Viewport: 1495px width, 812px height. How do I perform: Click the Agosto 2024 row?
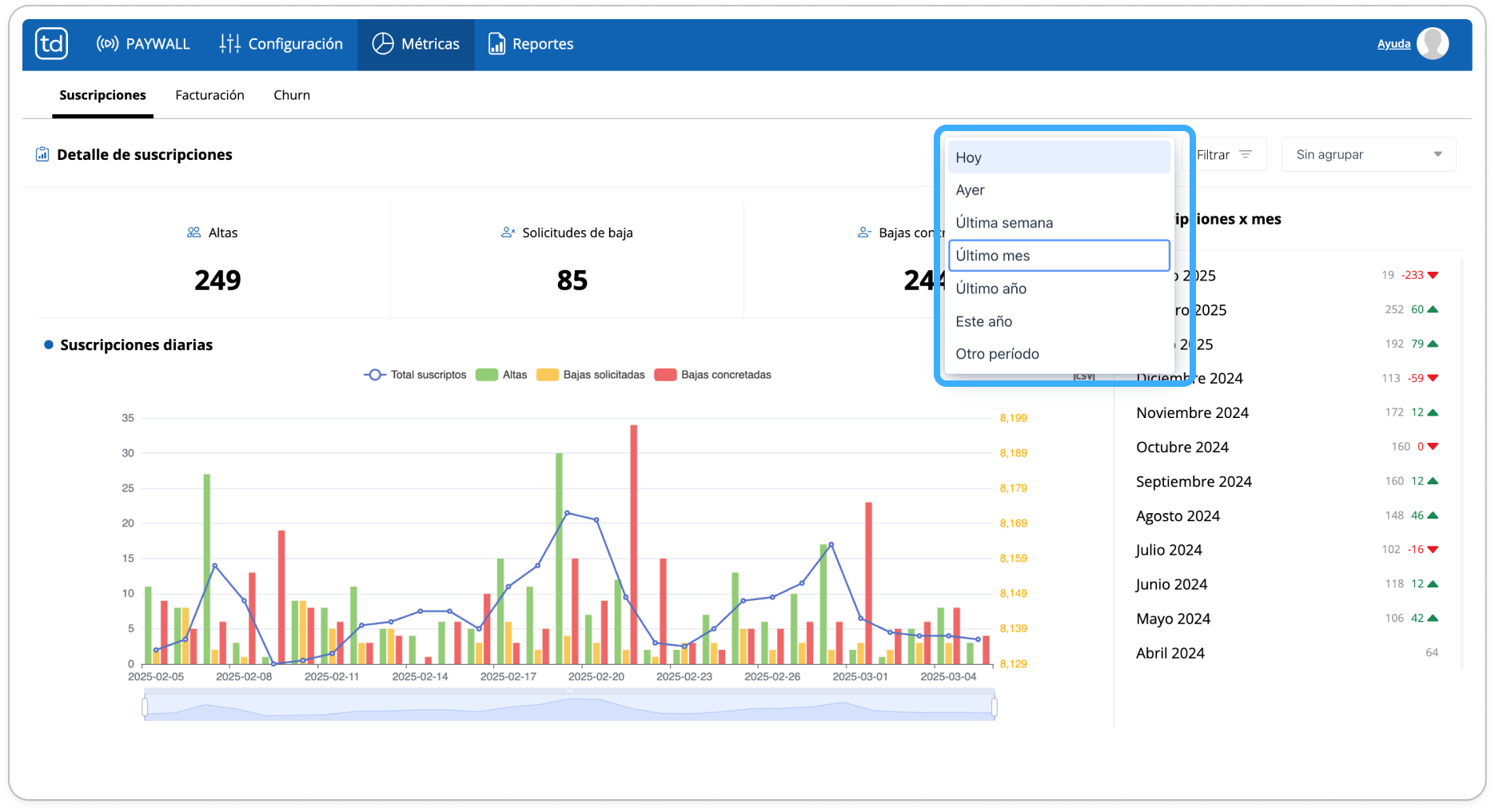(1286, 516)
